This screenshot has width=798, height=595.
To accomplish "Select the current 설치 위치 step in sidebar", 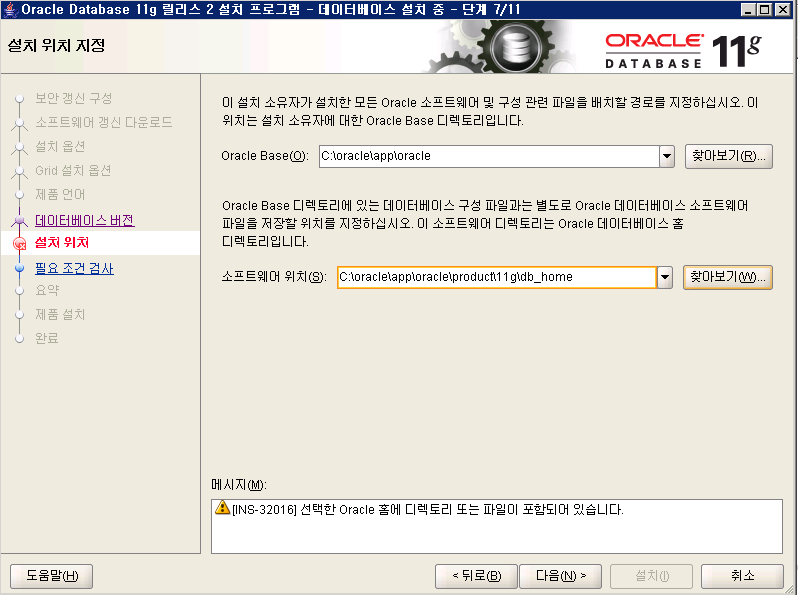I will [x=62, y=243].
